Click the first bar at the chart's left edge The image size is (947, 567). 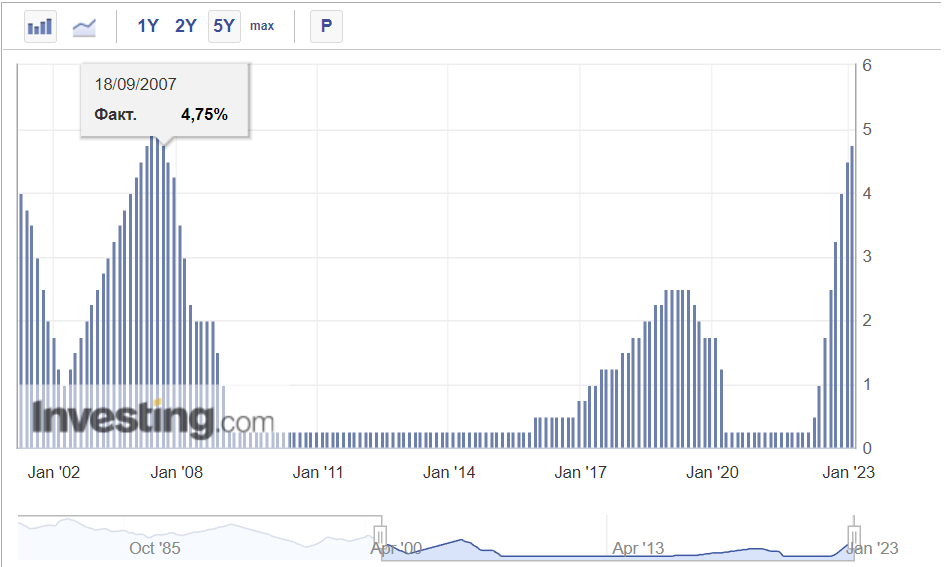(21, 320)
